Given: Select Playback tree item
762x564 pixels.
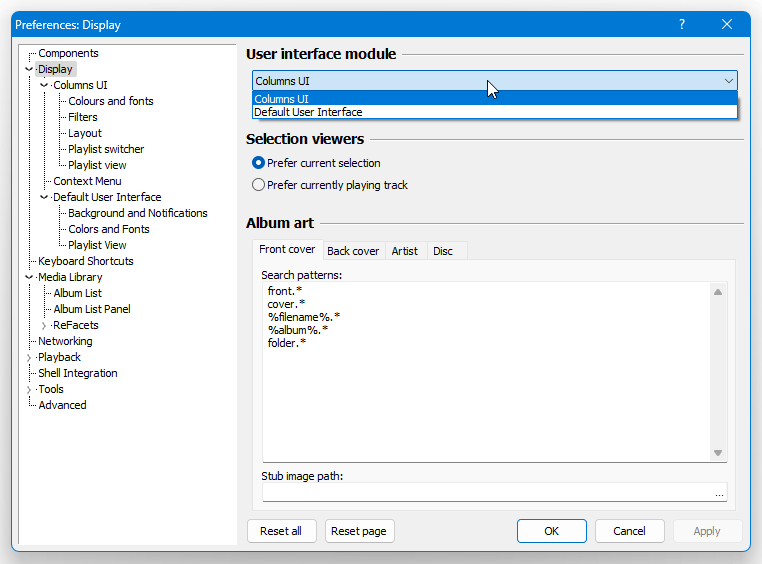Looking at the screenshot, I should coord(59,358).
